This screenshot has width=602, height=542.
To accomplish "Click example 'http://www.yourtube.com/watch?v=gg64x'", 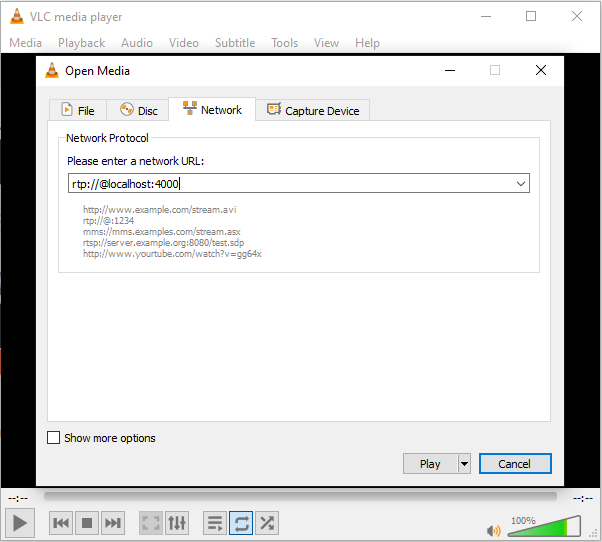I will (172, 254).
